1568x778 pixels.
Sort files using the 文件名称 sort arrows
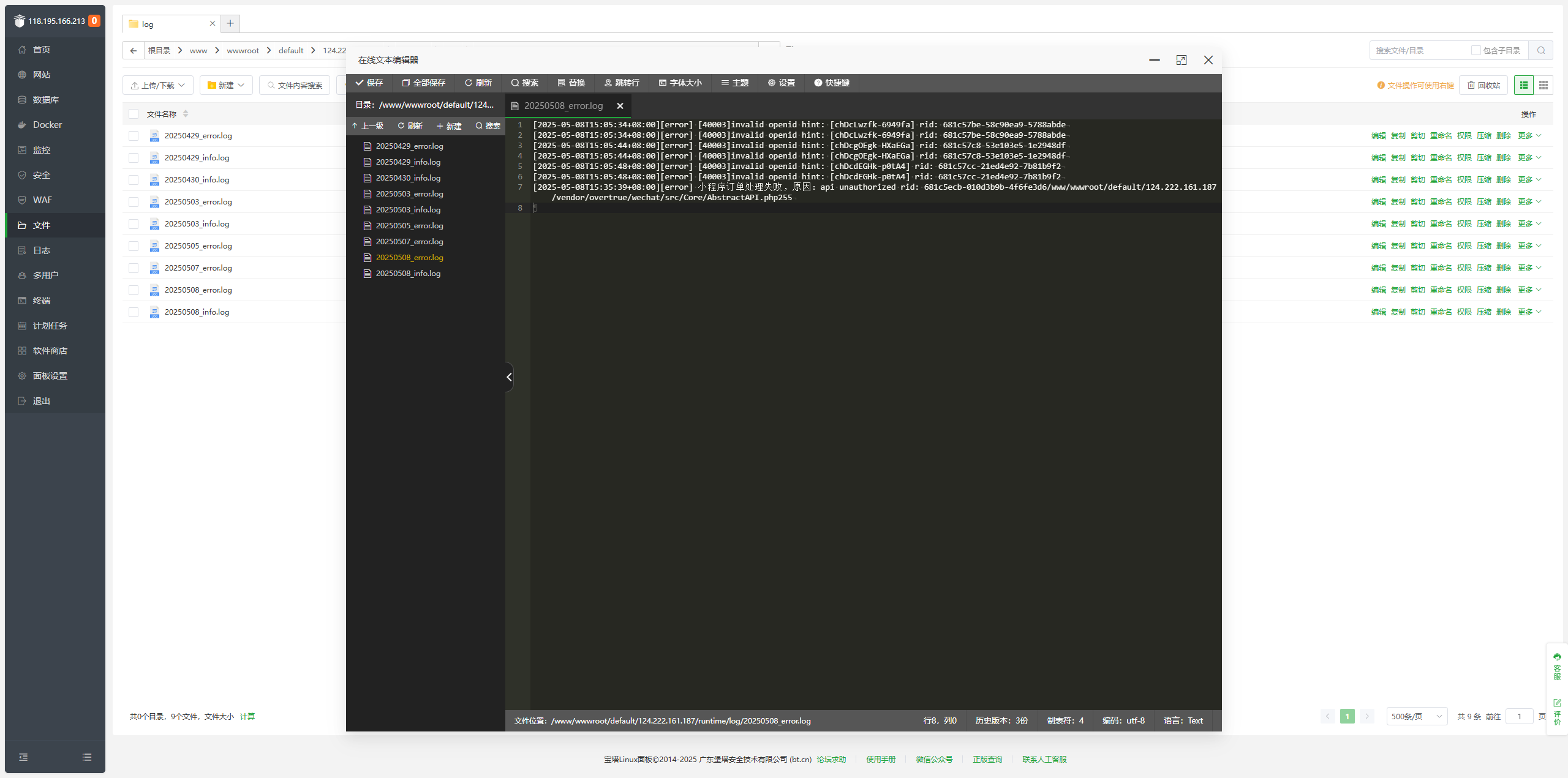(186, 114)
